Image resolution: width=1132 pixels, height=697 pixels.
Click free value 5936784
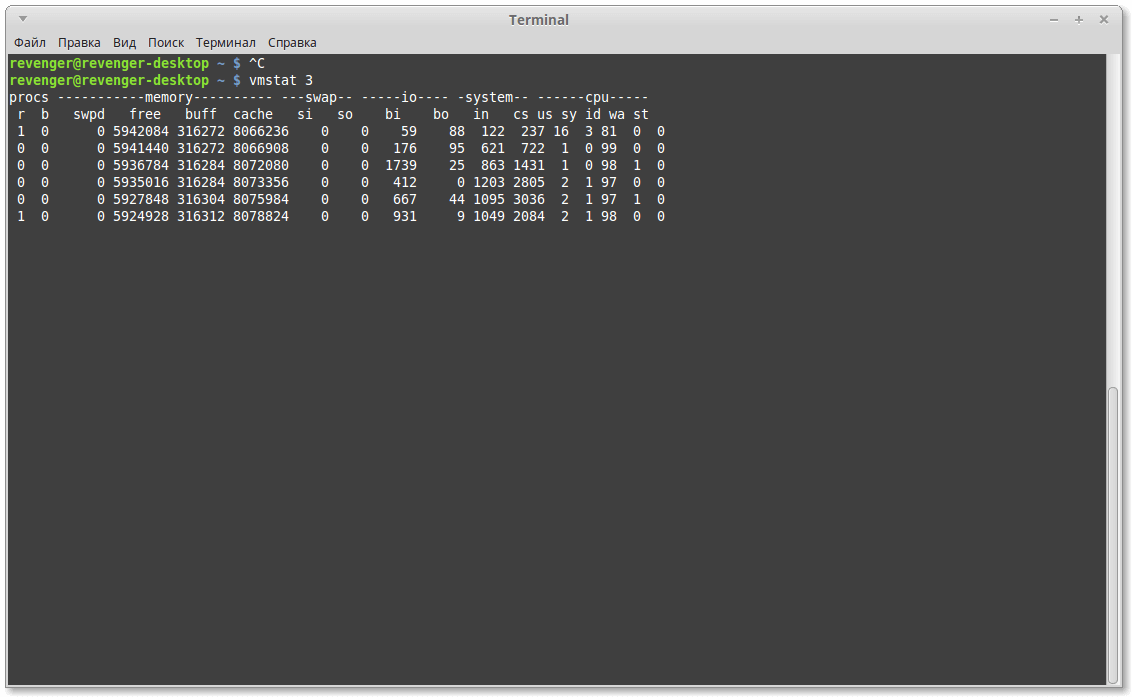(x=141, y=165)
